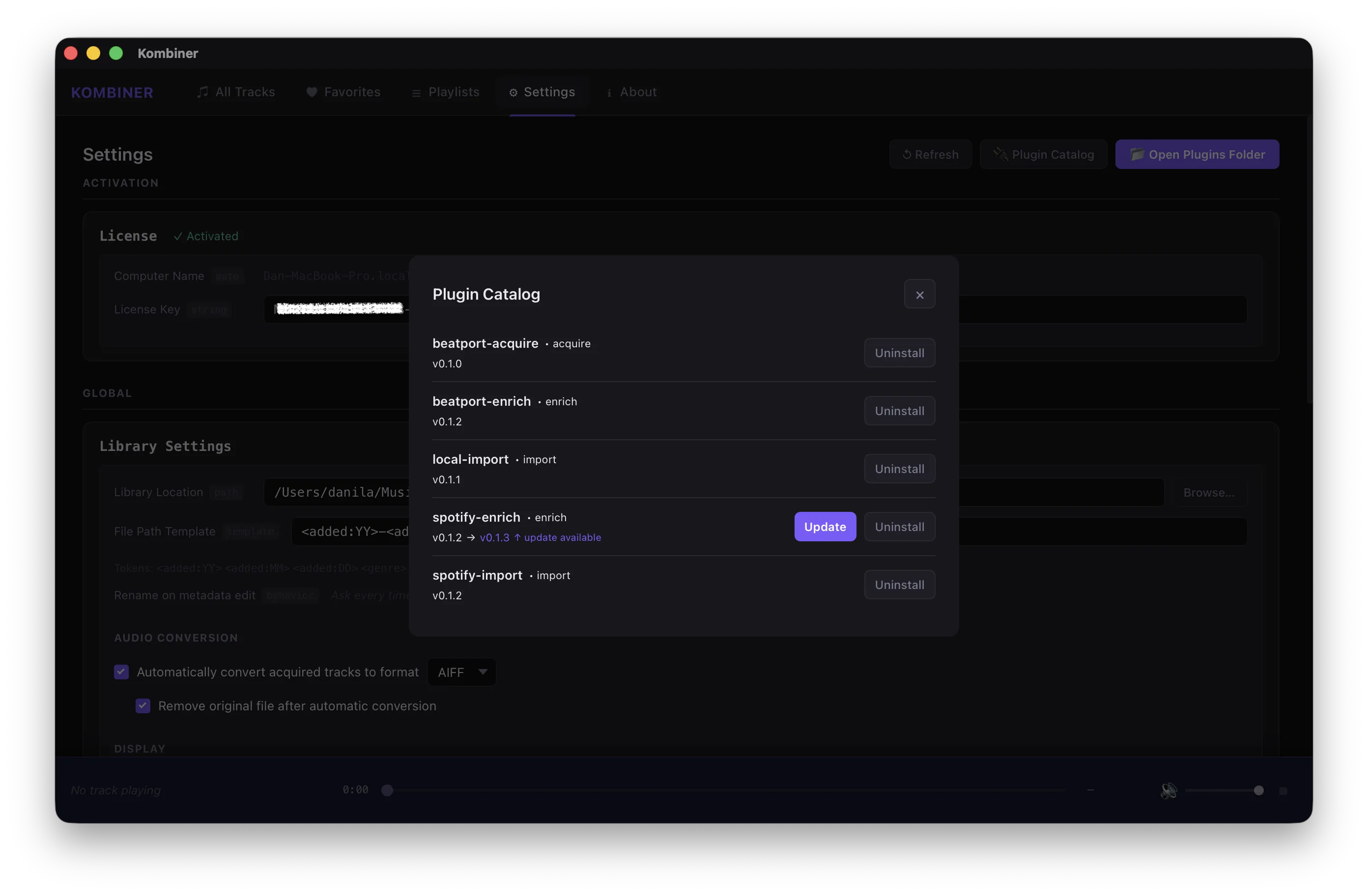Toggle Remove original file after conversion
1368x896 pixels.
[x=142, y=706]
